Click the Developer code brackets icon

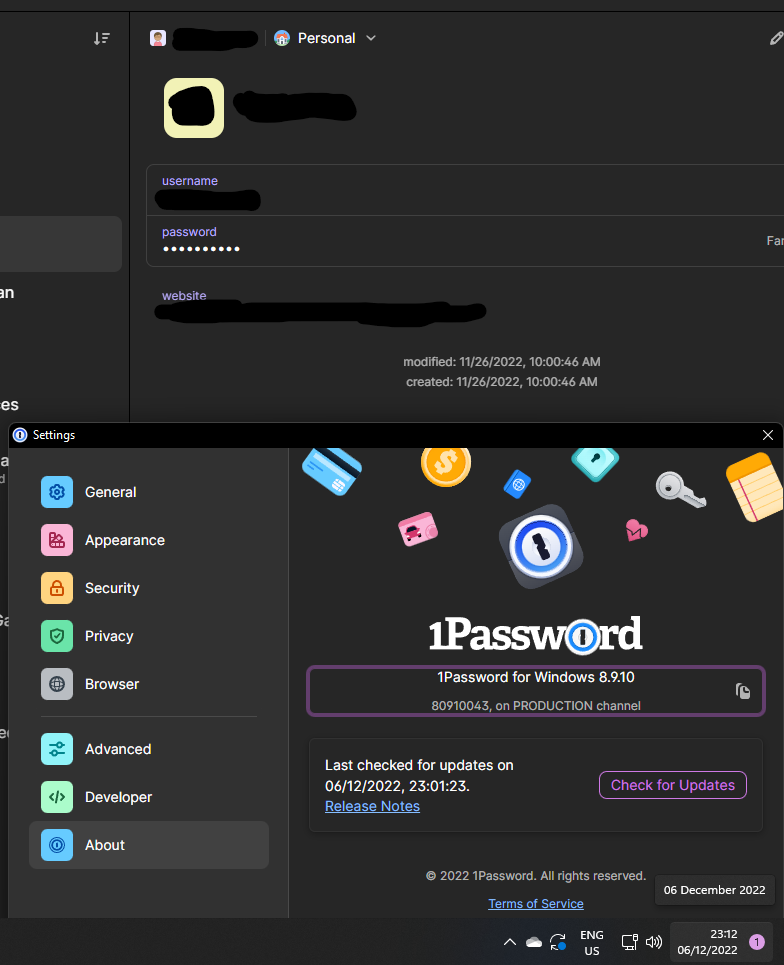pyautogui.click(x=57, y=798)
